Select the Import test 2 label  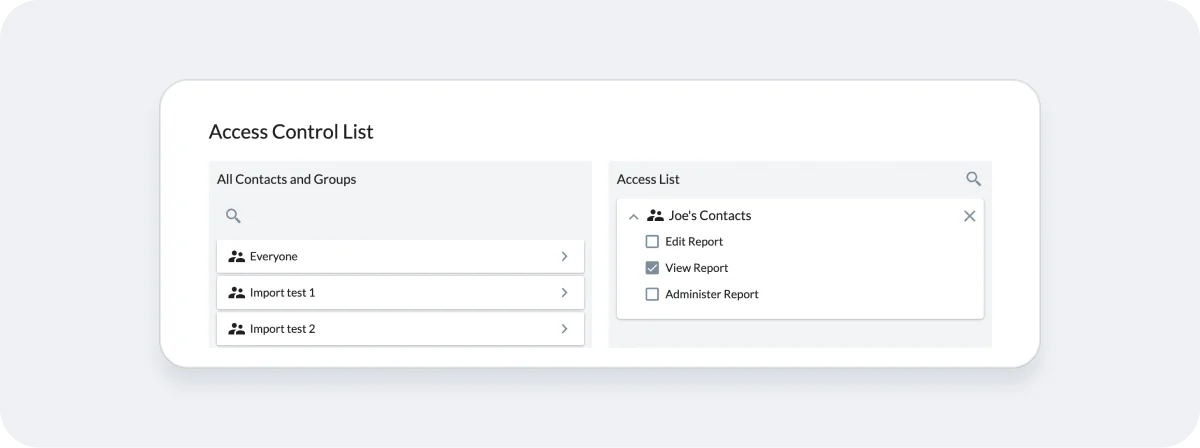coord(283,329)
